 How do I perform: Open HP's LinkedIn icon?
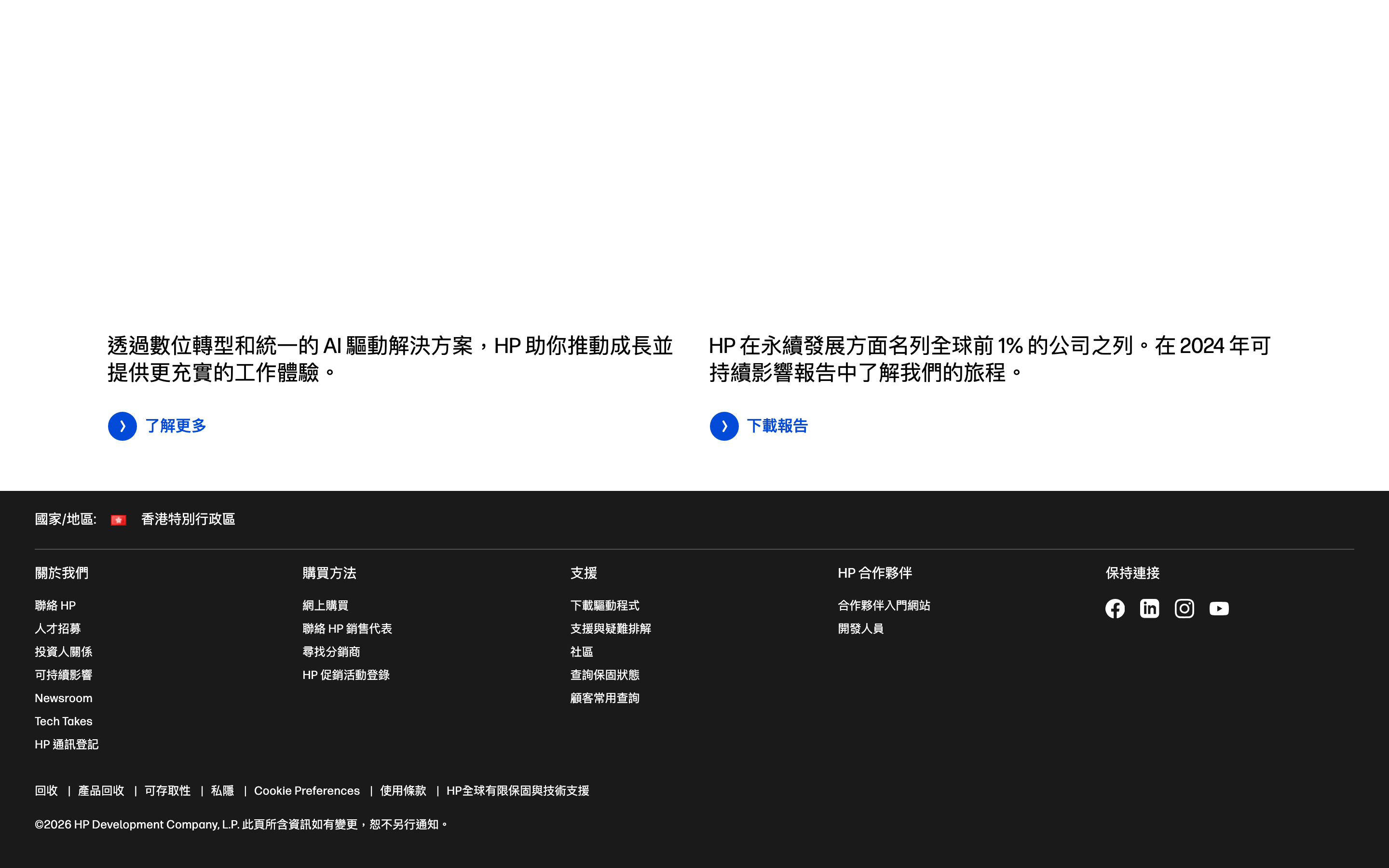click(1149, 609)
